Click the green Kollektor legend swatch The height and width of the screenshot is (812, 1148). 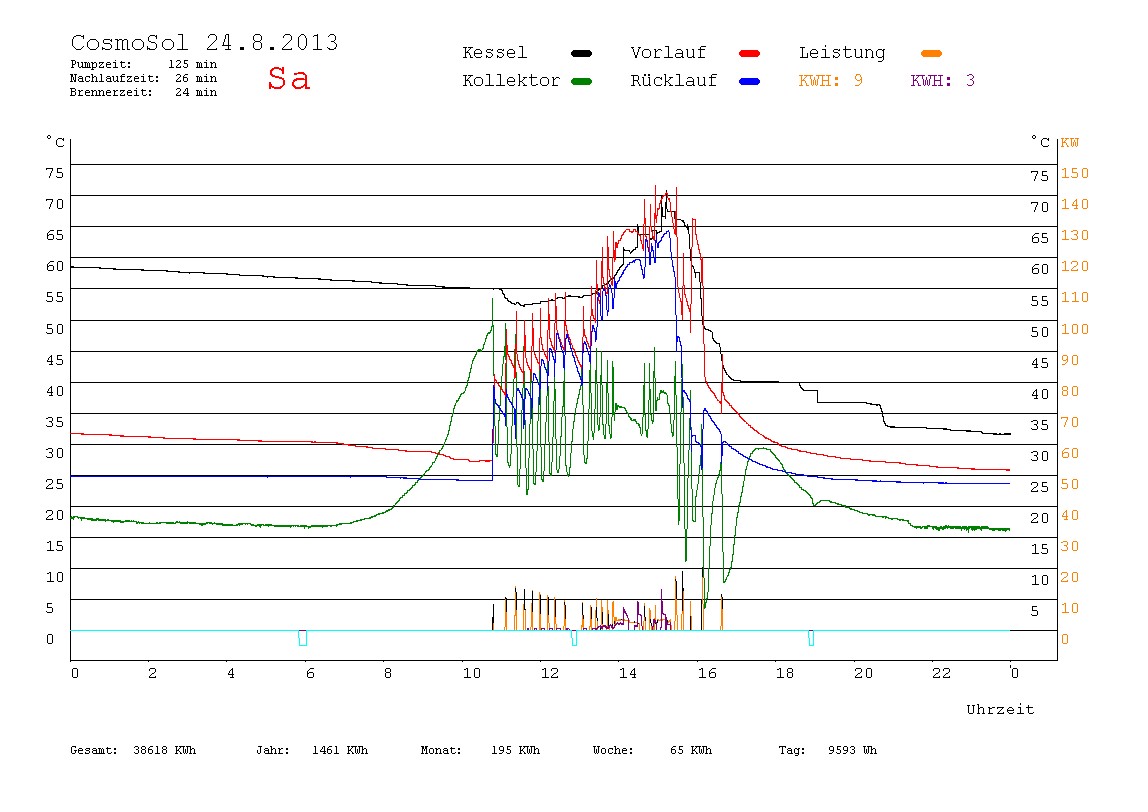click(581, 81)
